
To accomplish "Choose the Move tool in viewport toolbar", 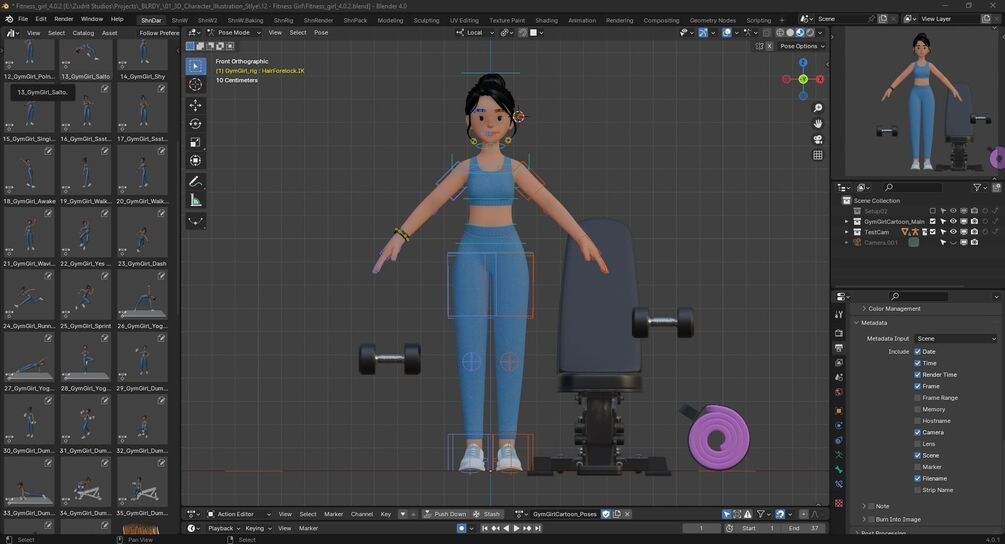I will tap(195, 105).
